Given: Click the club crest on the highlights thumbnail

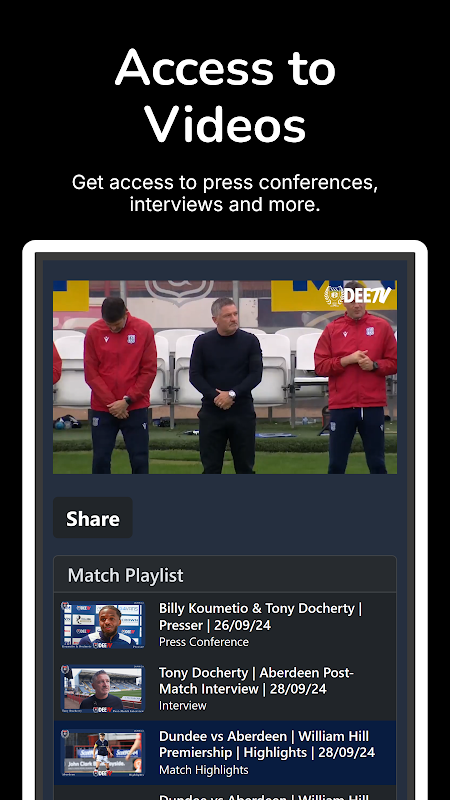Looking at the screenshot, I should click(x=65, y=734).
